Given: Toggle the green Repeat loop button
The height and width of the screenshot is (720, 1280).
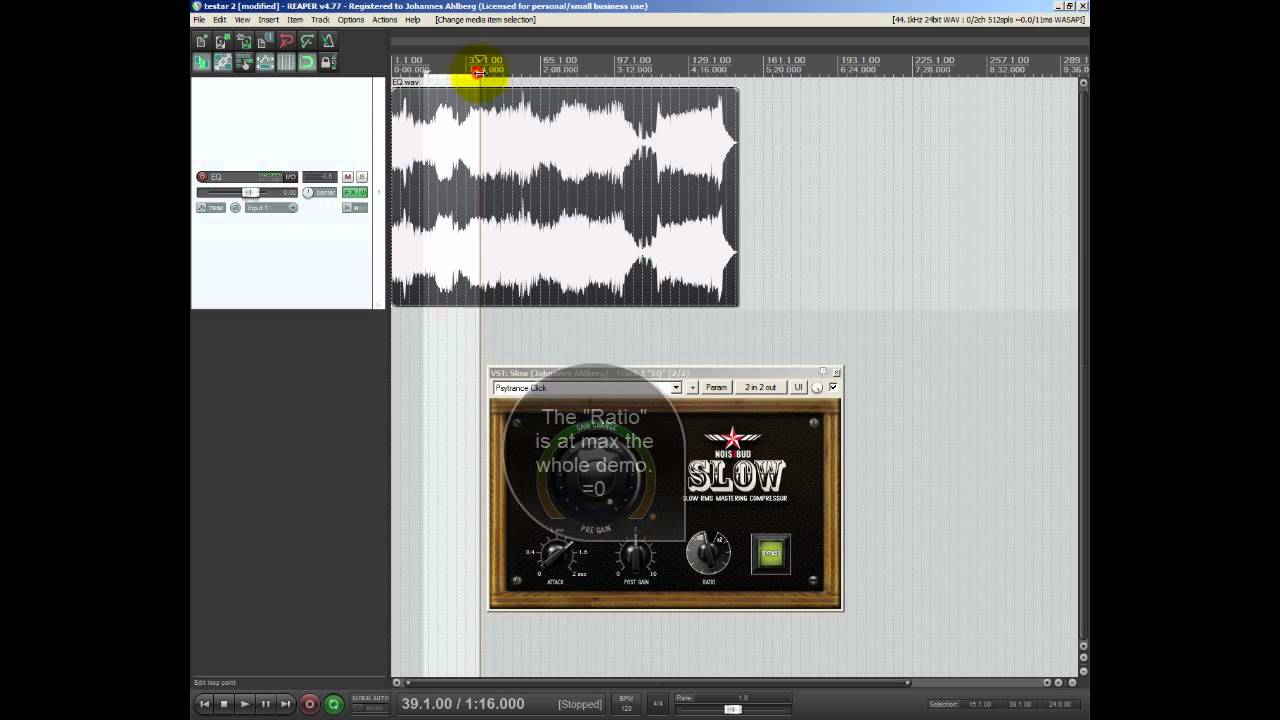Looking at the screenshot, I should [333, 704].
